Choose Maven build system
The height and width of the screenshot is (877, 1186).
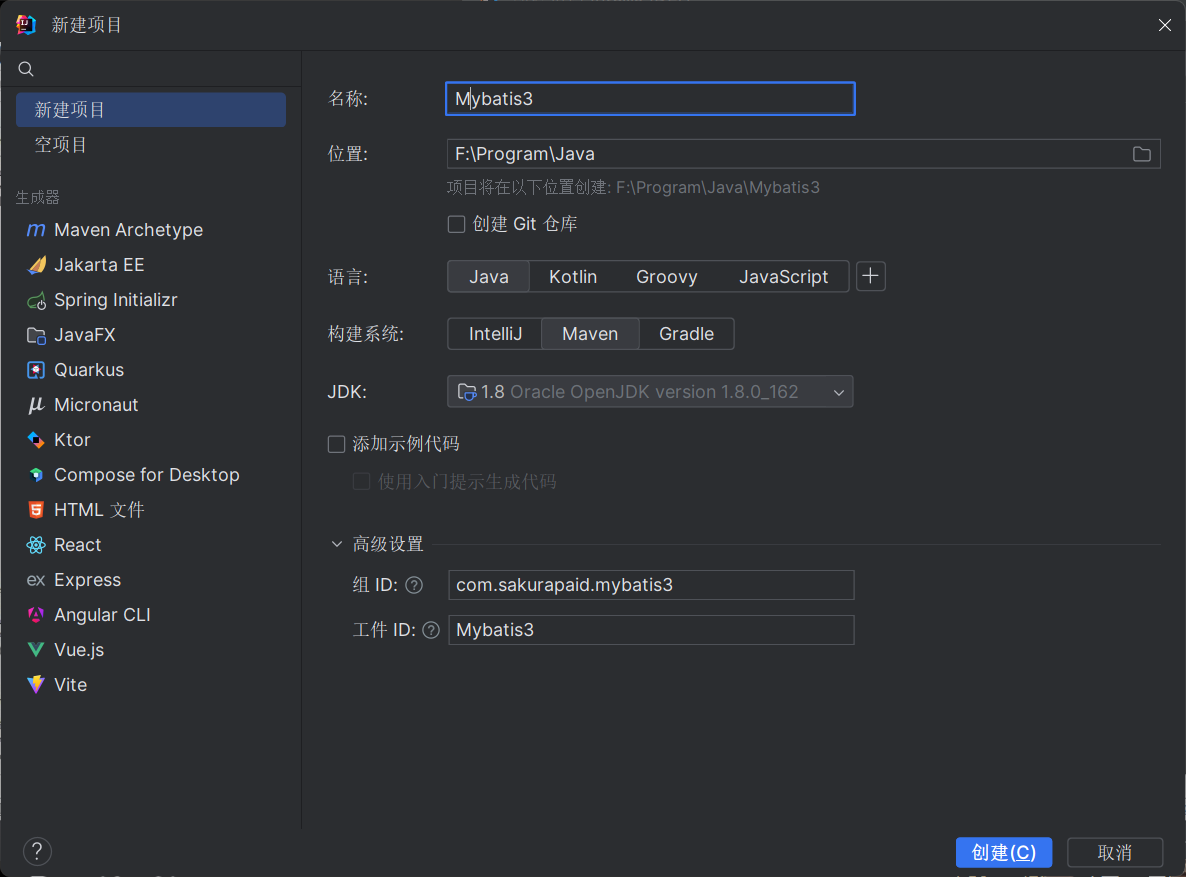(590, 334)
